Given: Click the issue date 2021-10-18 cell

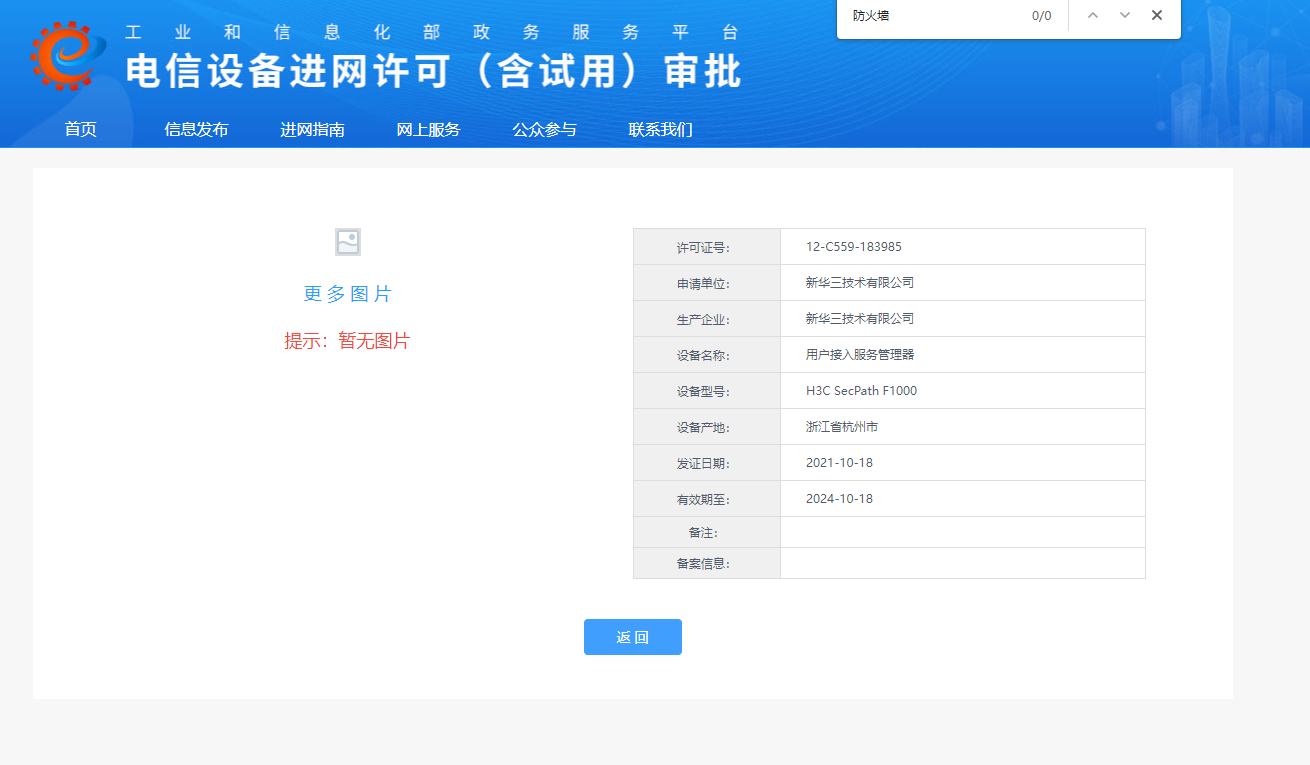Looking at the screenshot, I should coord(839,463).
